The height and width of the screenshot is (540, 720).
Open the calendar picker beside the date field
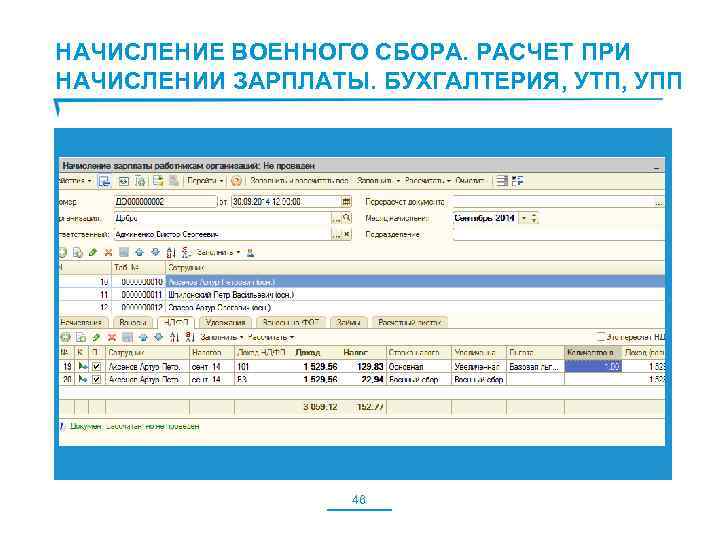(346, 202)
